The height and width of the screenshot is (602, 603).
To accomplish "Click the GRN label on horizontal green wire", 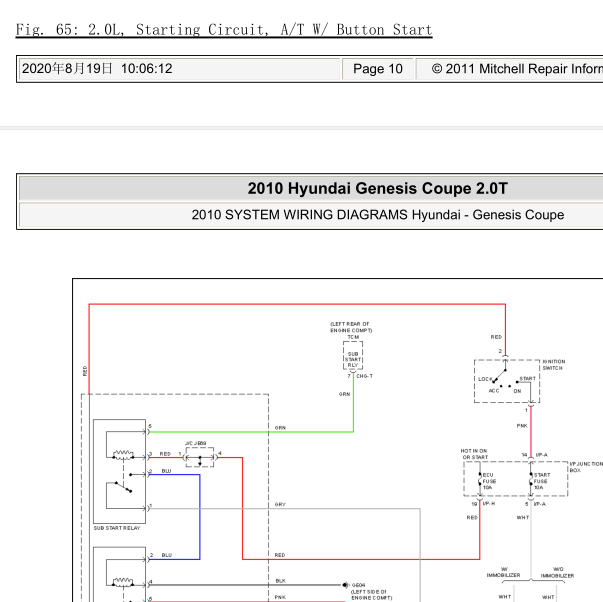I will click(x=280, y=428).
